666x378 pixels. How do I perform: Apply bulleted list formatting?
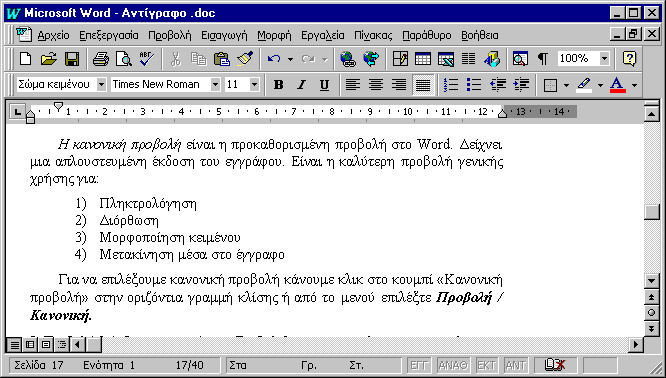tap(474, 85)
